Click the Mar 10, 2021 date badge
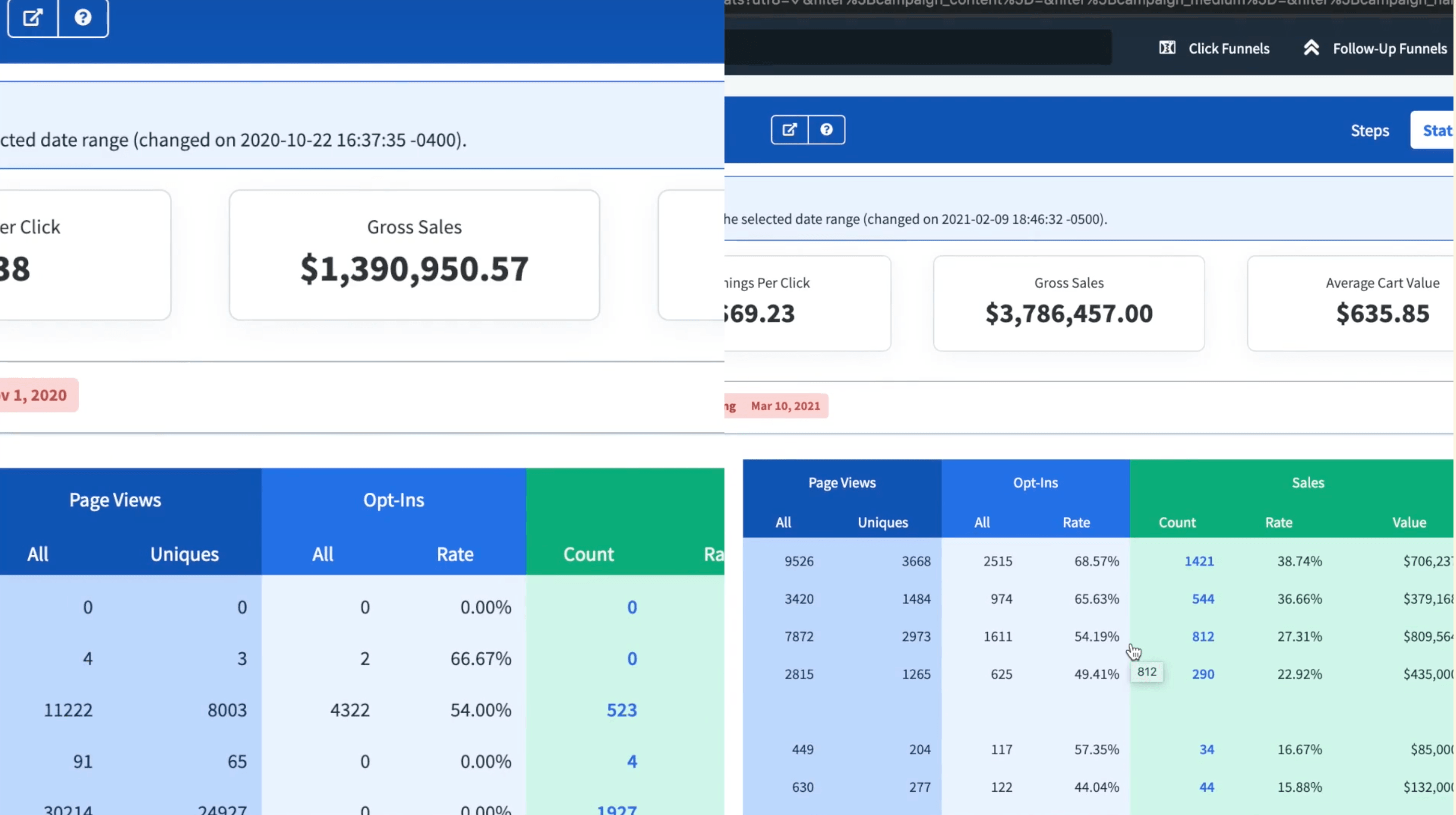The image size is (1456, 815). click(x=785, y=406)
